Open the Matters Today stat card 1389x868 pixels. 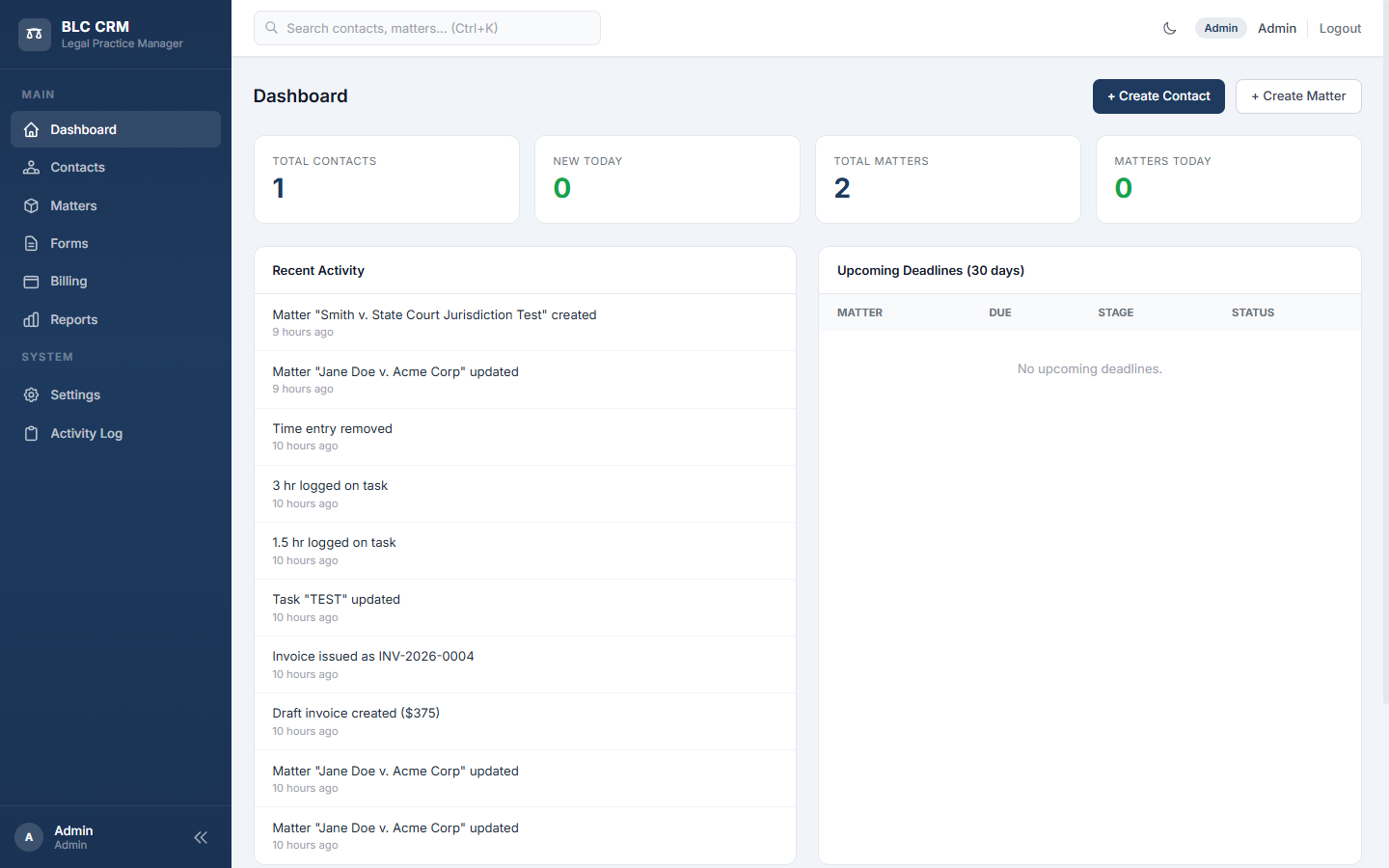coord(1229,179)
